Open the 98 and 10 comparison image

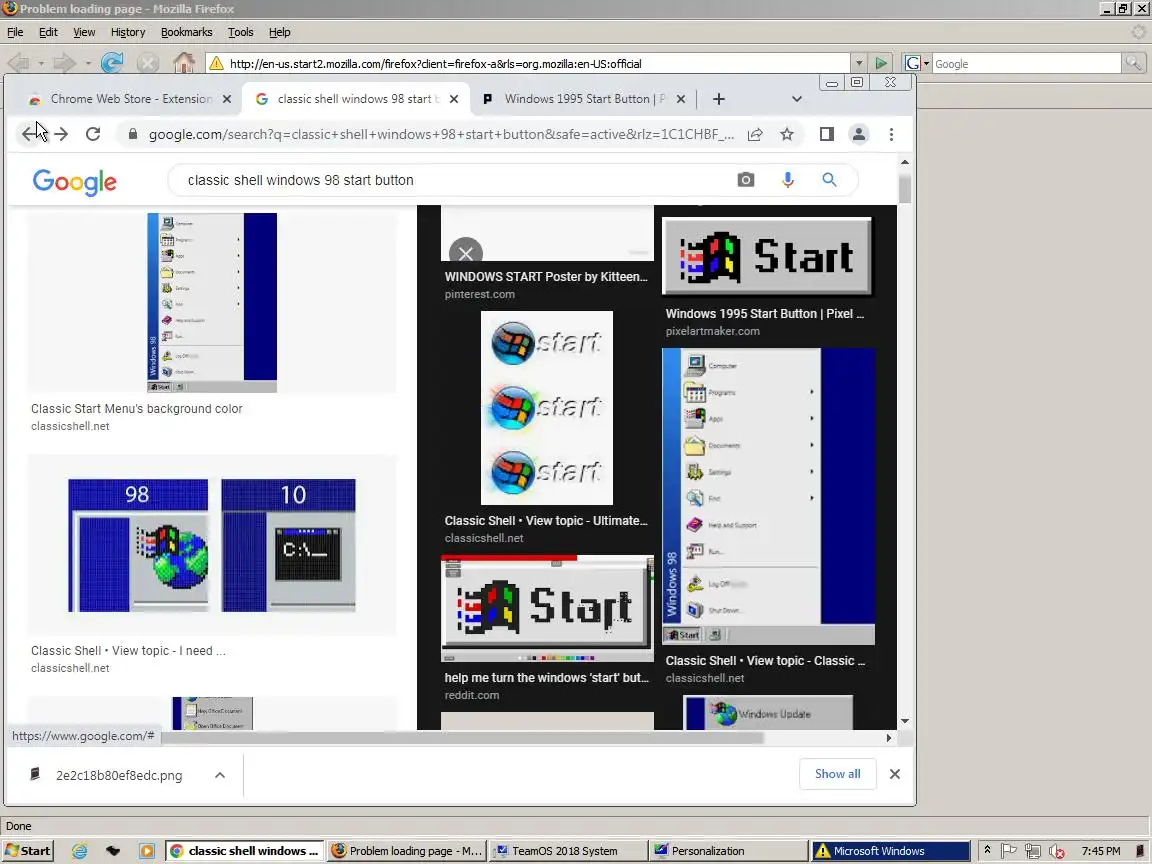[212, 545]
